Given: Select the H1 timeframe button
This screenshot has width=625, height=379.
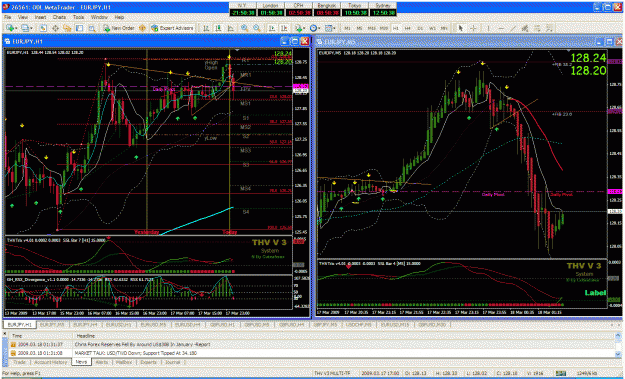Looking at the screenshot, I should click(x=396, y=28).
